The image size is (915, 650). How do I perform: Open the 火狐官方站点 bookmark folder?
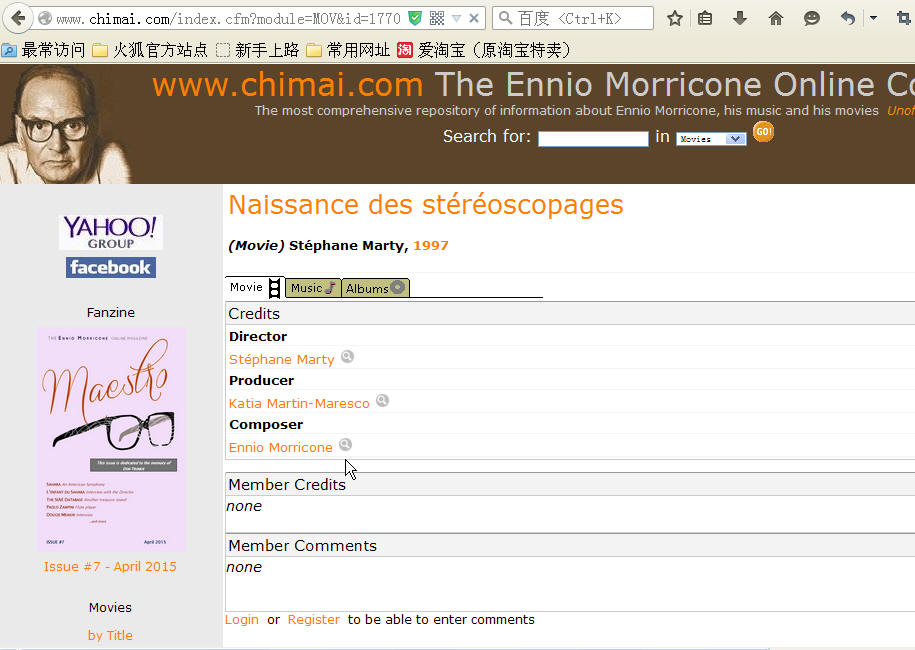(x=150, y=50)
